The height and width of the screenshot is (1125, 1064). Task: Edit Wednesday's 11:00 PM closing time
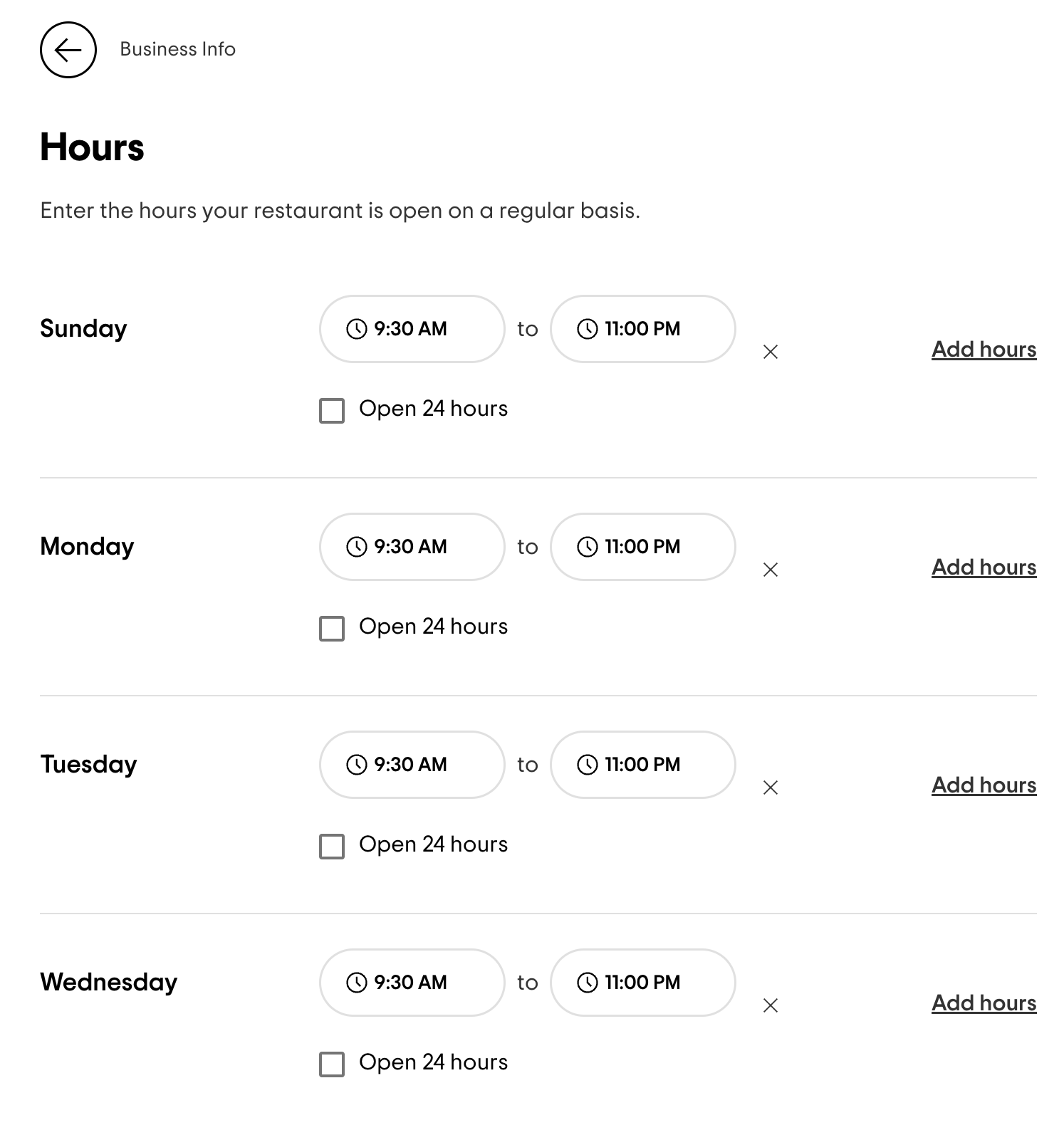(642, 983)
